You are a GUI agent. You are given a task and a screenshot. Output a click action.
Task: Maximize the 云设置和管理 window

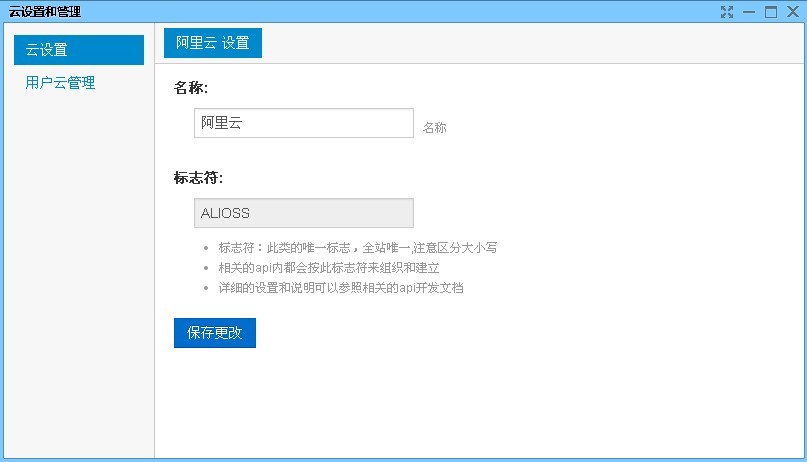(771, 12)
